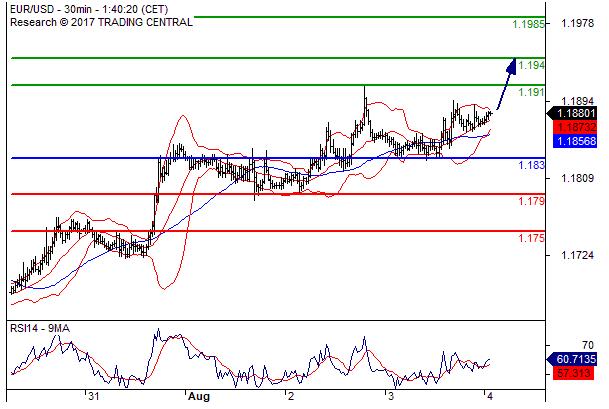Click the blue 1.183 pivot label
Image resolution: width=609 pixels, height=409 pixels.
click(531, 165)
